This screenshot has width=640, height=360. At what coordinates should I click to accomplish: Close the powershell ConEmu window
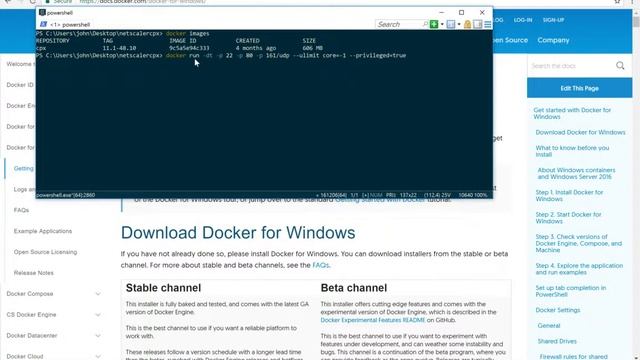[x=482, y=13]
